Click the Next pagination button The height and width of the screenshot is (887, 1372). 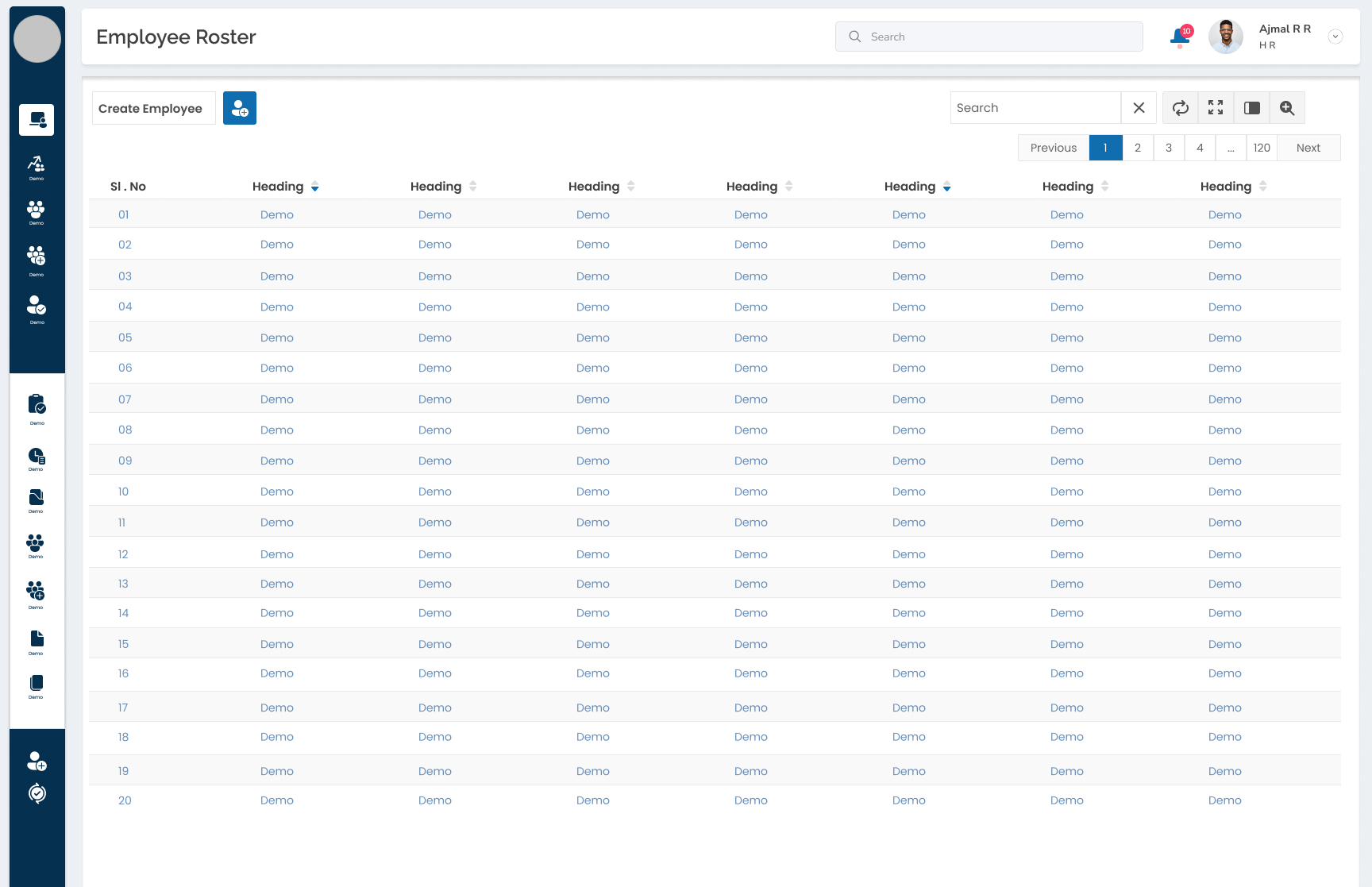[x=1308, y=148]
